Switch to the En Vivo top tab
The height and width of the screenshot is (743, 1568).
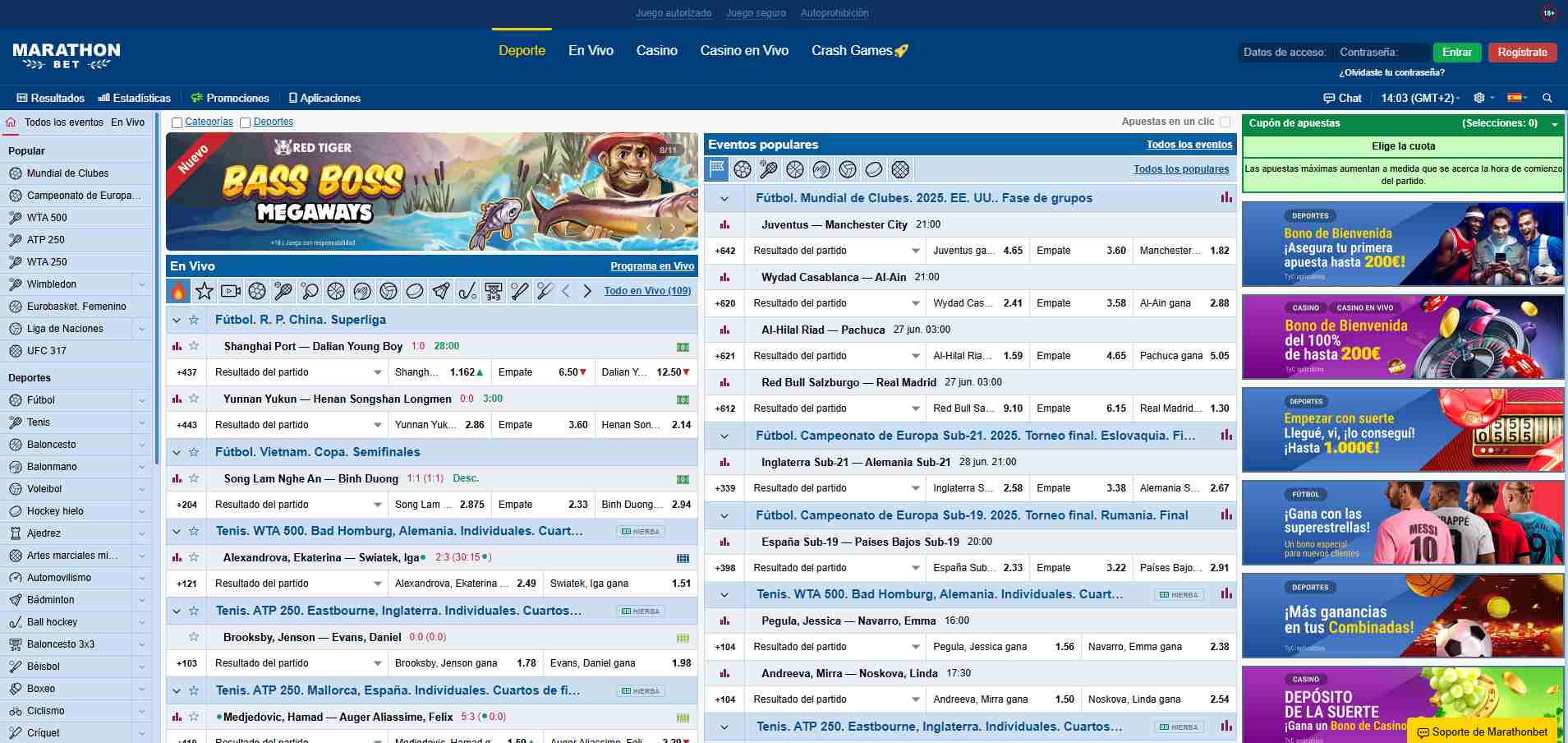pyautogui.click(x=591, y=51)
